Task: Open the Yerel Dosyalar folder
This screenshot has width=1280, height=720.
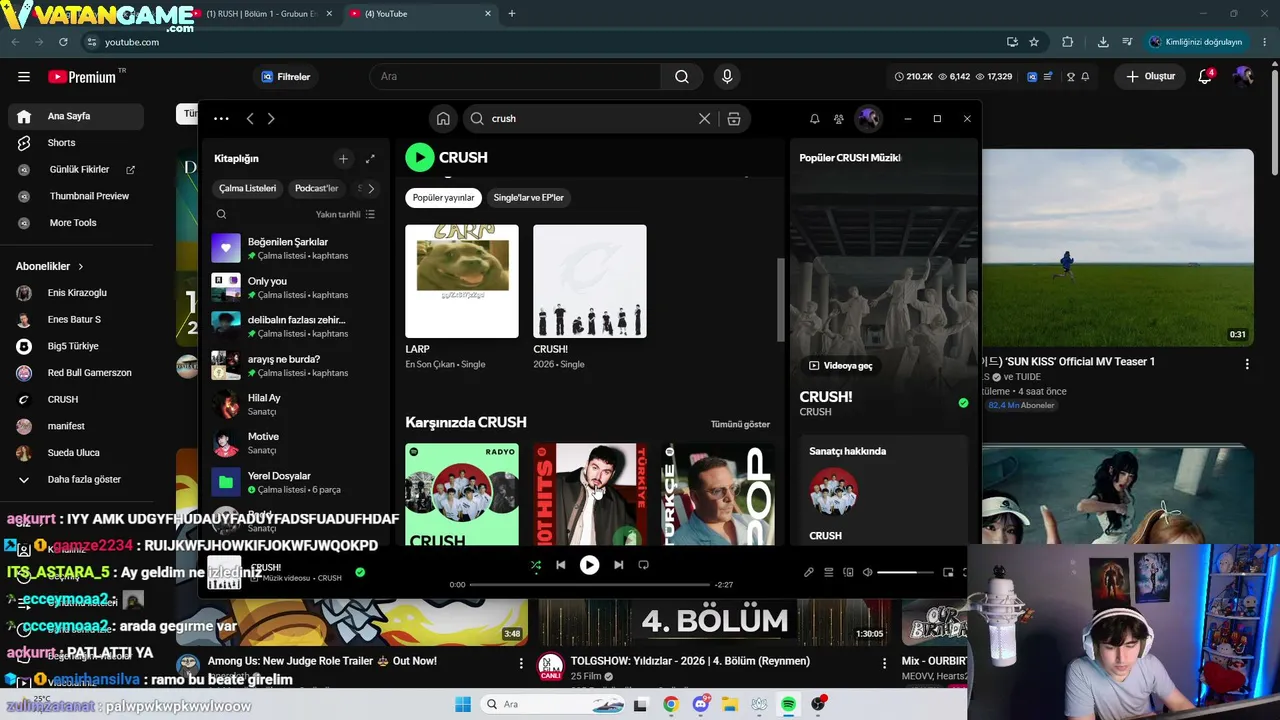Action: pyautogui.click(x=294, y=482)
